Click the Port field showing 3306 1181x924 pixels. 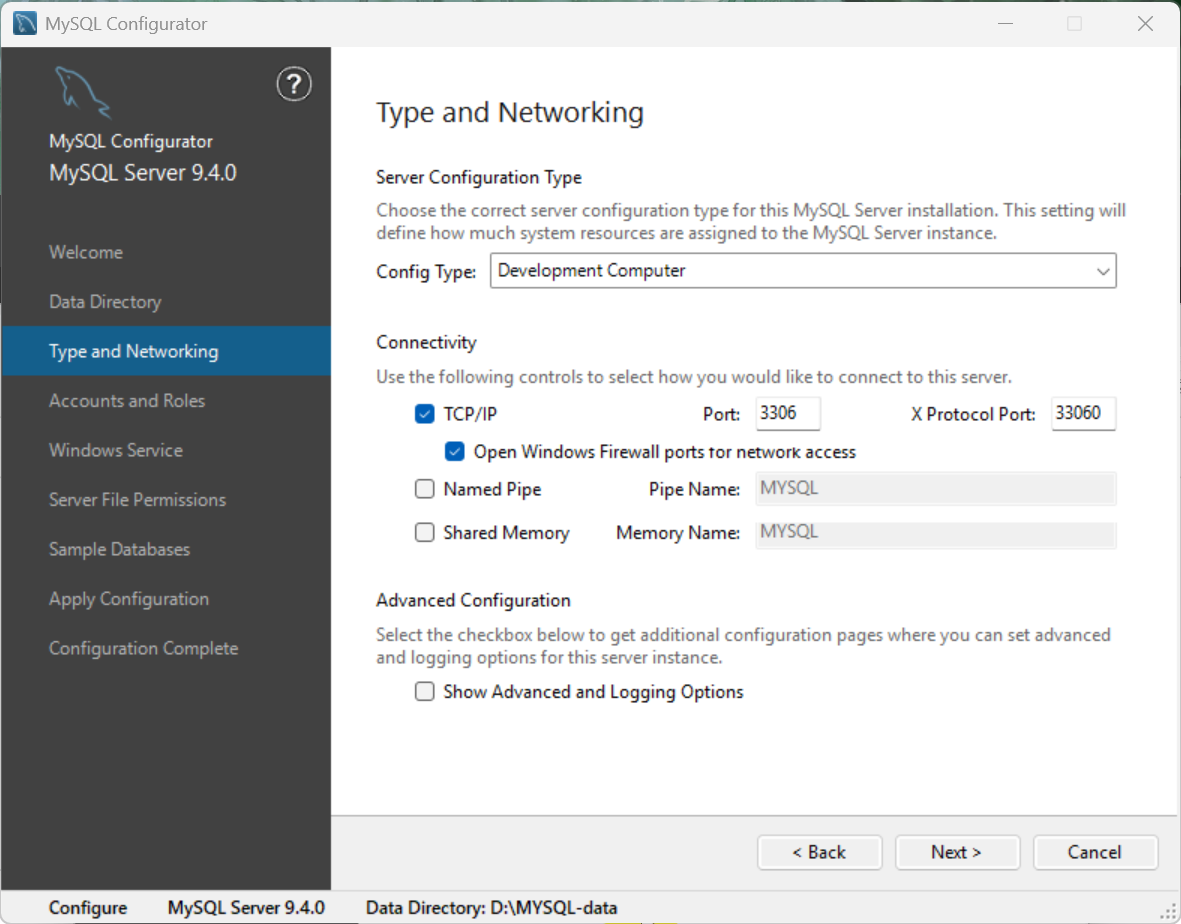[788, 413]
